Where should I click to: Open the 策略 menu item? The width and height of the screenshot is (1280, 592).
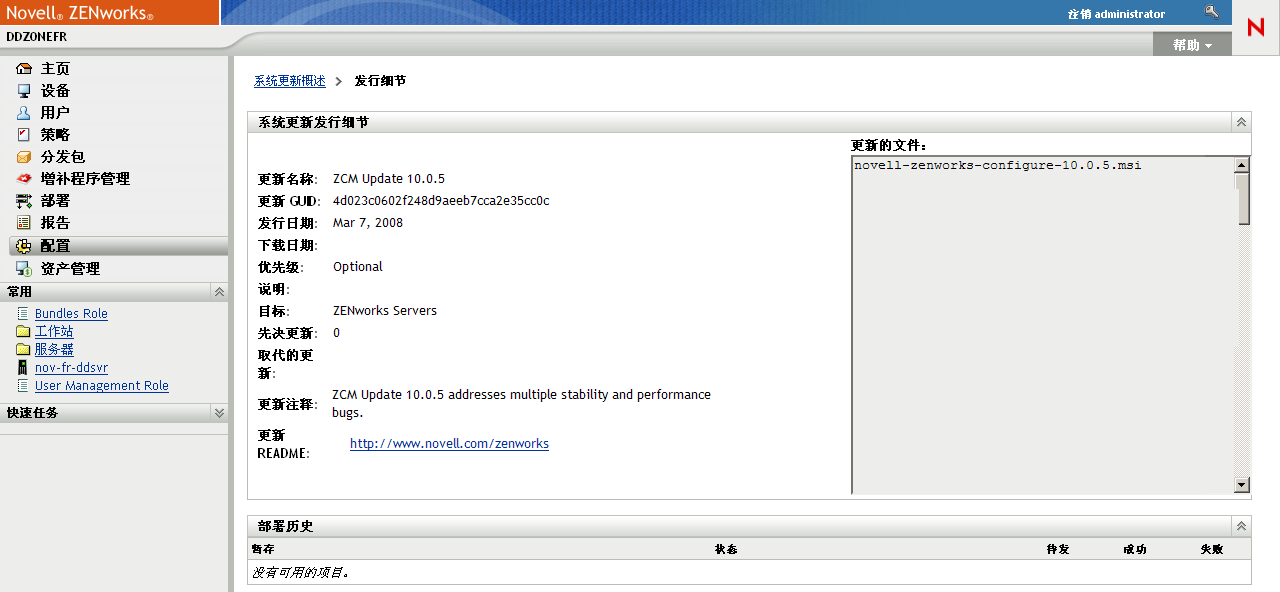click(x=55, y=135)
